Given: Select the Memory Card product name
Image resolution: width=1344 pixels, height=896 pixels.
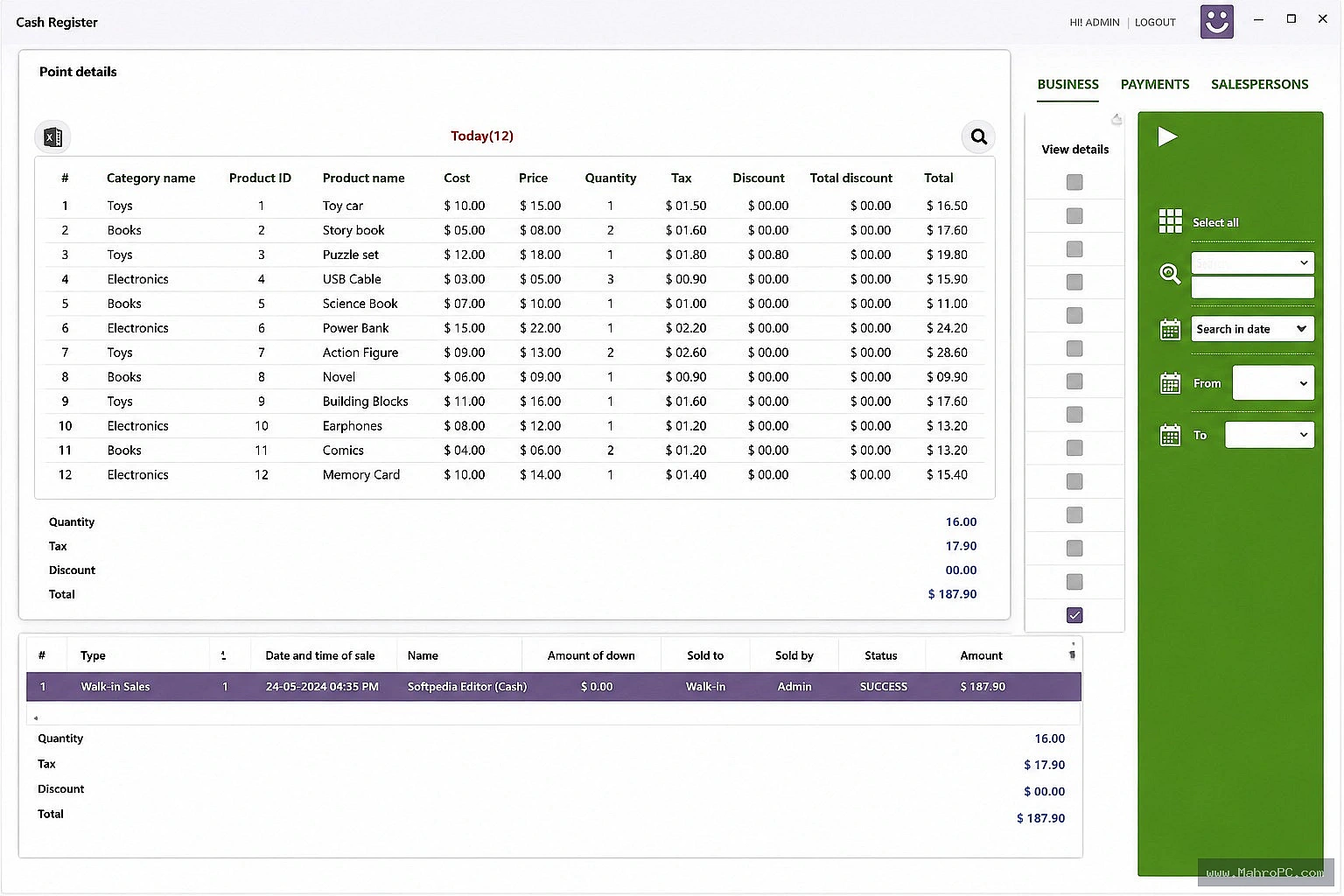Looking at the screenshot, I should click(360, 475).
